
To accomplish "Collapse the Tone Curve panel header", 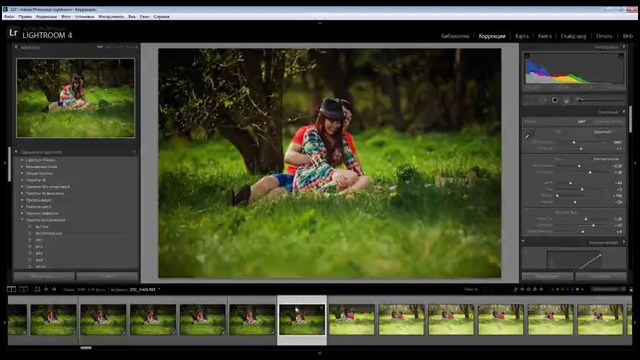I will click(x=624, y=242).
